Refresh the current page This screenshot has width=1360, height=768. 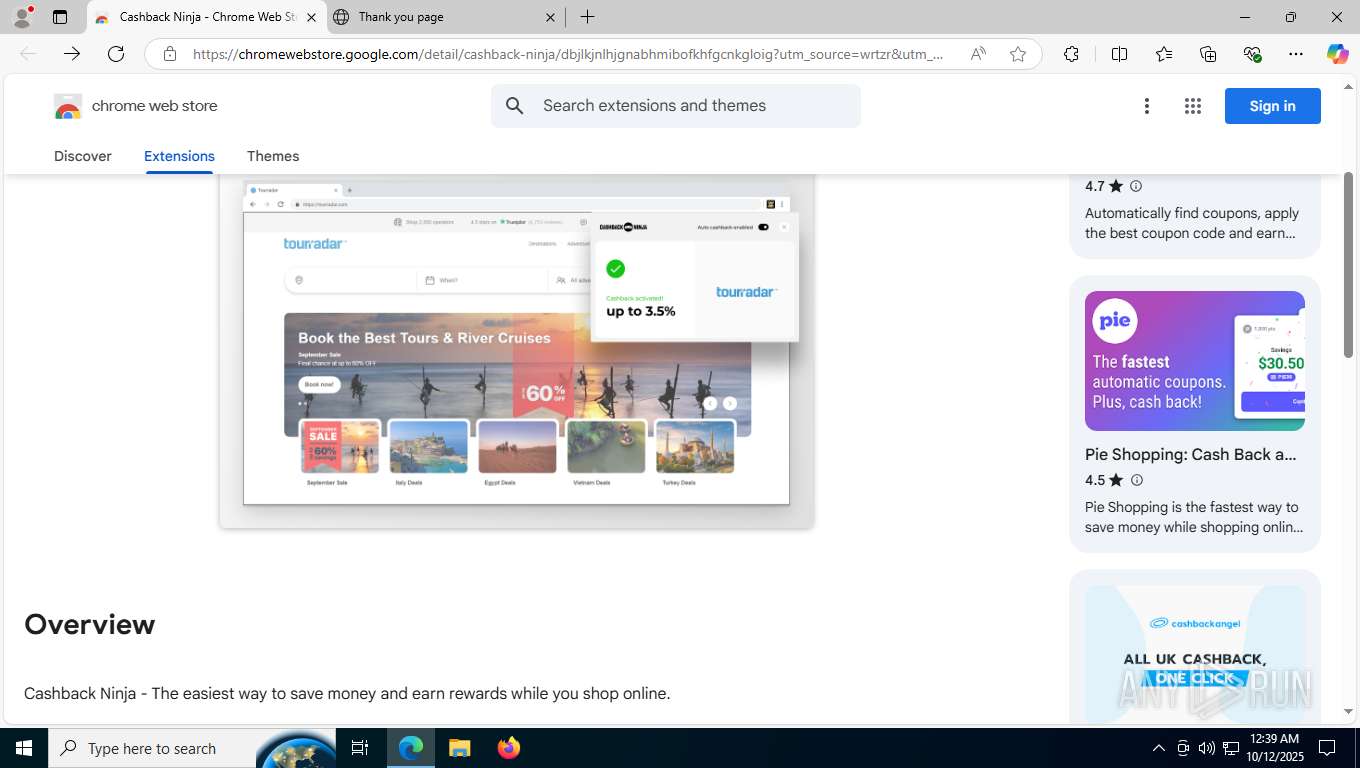point(116,54)
